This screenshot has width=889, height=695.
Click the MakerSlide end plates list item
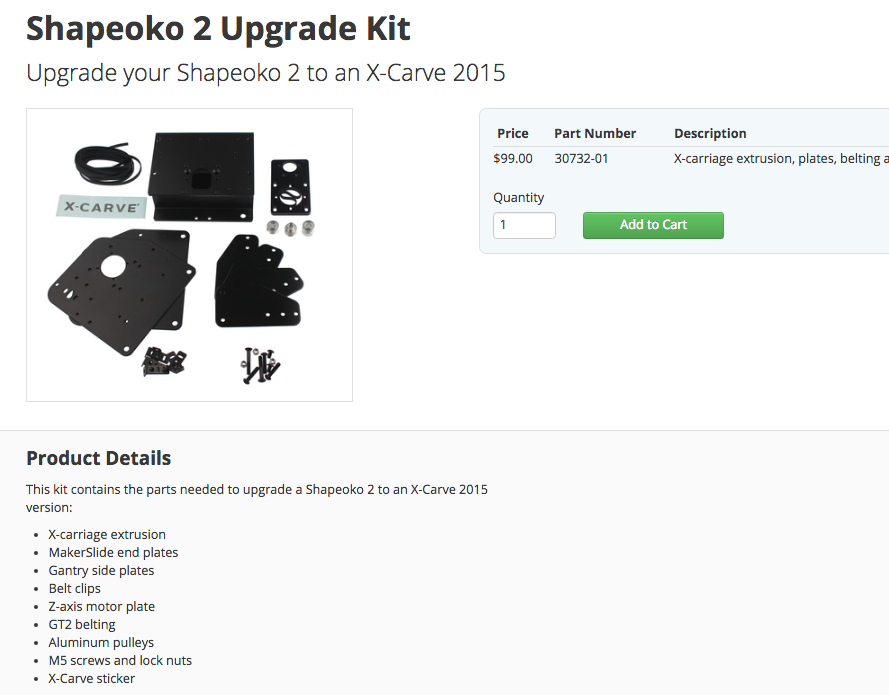113,553
